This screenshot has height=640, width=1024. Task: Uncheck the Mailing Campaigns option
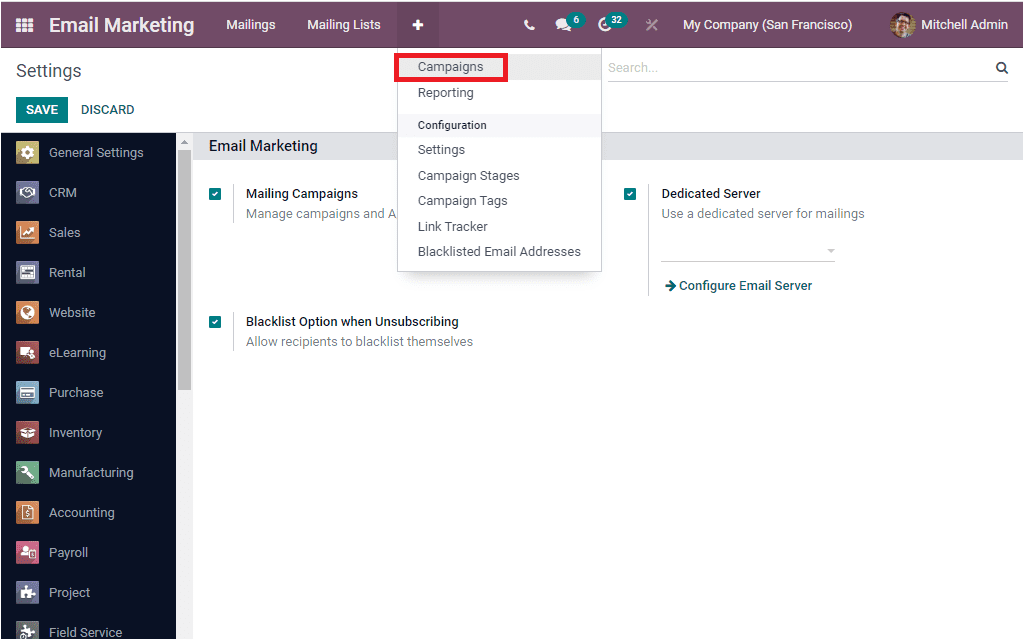point(214,193)
